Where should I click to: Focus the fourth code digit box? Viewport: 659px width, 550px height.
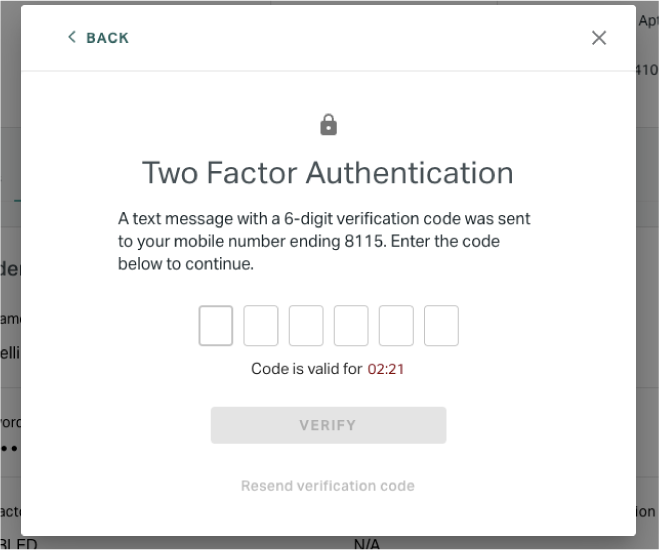351,326
